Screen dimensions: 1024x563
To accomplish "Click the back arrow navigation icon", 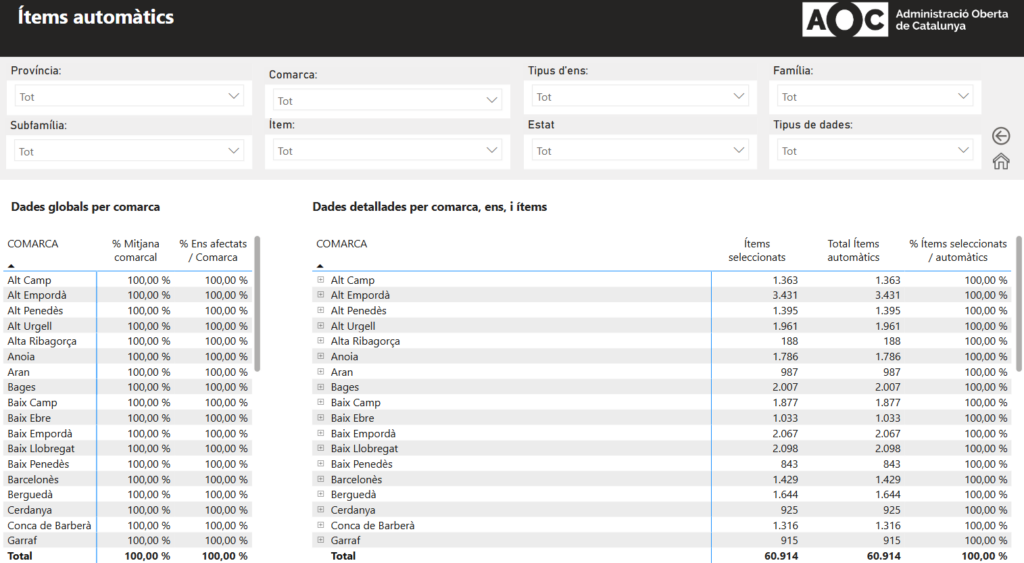I will (x=1001, y=136).
